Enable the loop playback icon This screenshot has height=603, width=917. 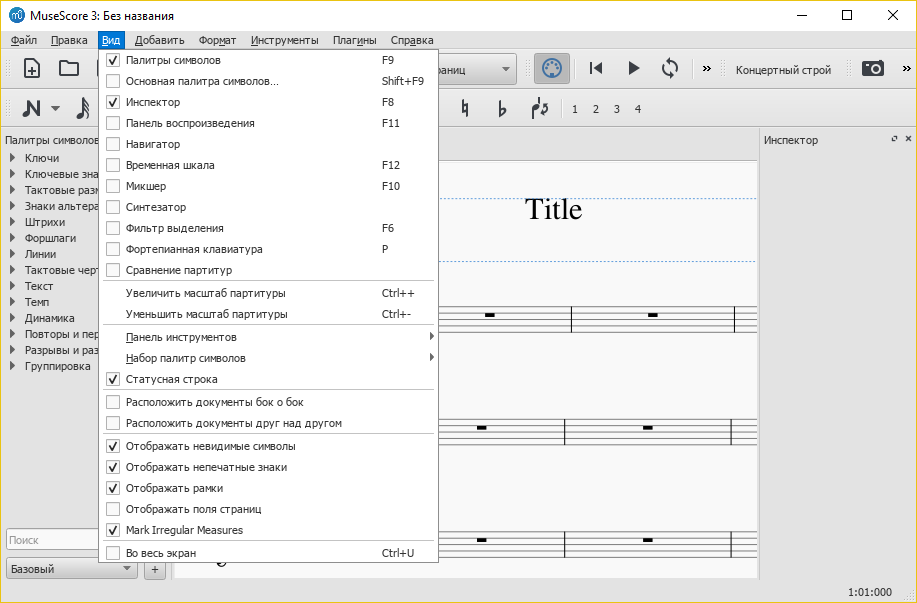pyautogui.click(x=670, y=69)
